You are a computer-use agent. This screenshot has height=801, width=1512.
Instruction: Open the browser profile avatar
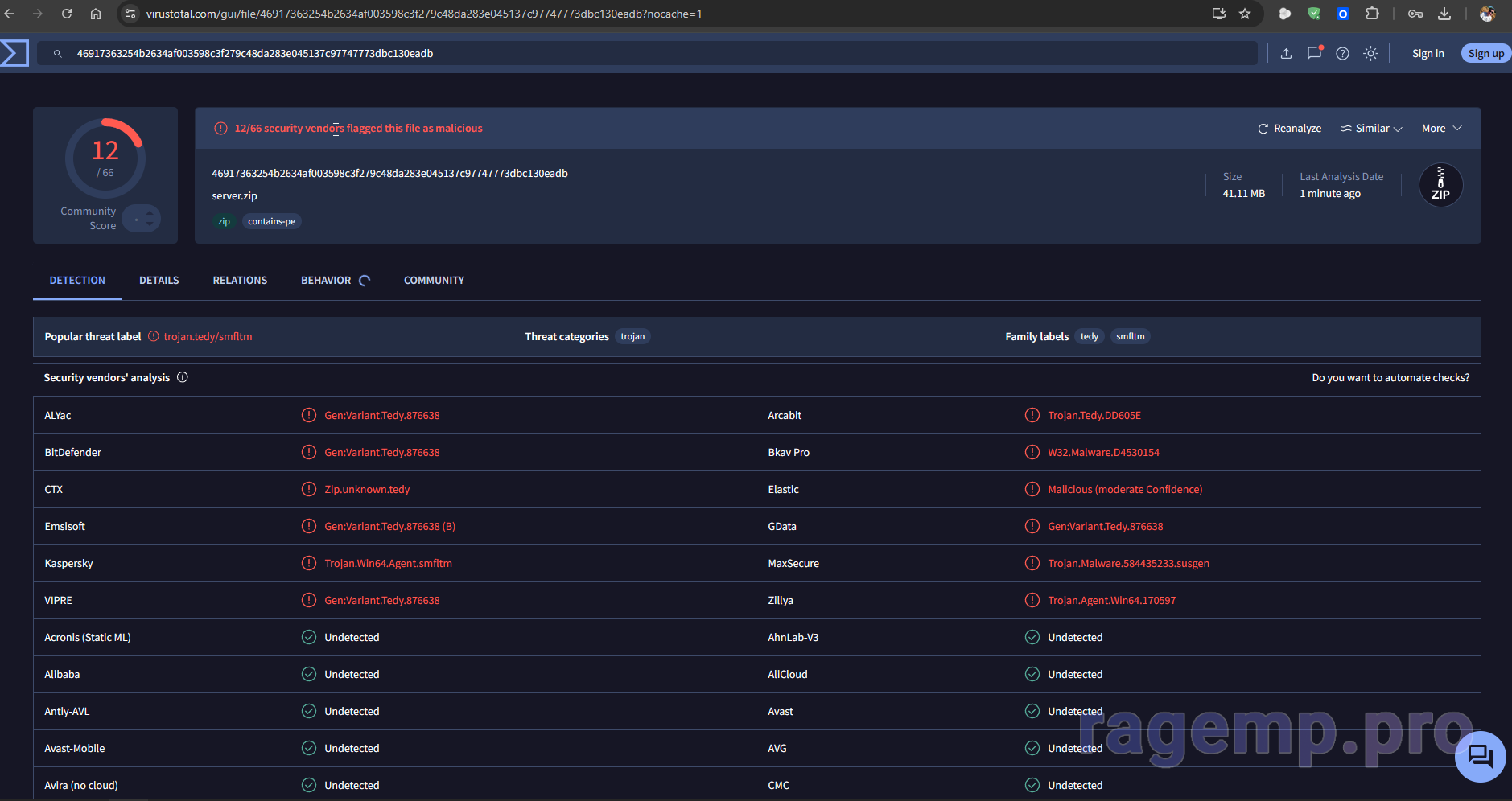[x=1487, y=14]
